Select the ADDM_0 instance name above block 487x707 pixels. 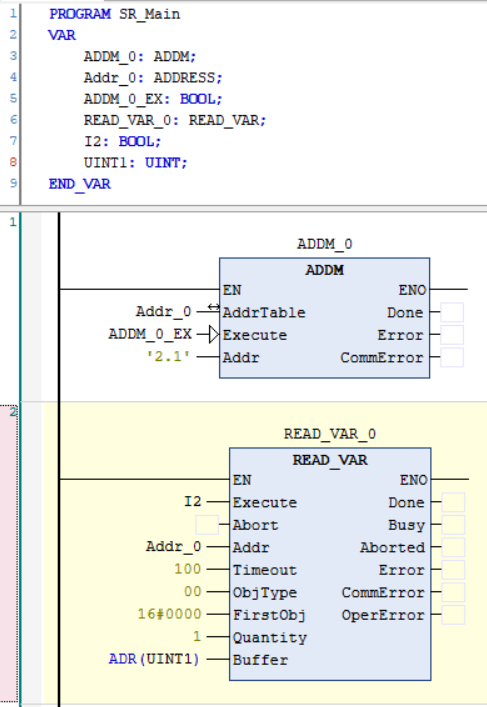pyautogui.click(x=324, y=244)
